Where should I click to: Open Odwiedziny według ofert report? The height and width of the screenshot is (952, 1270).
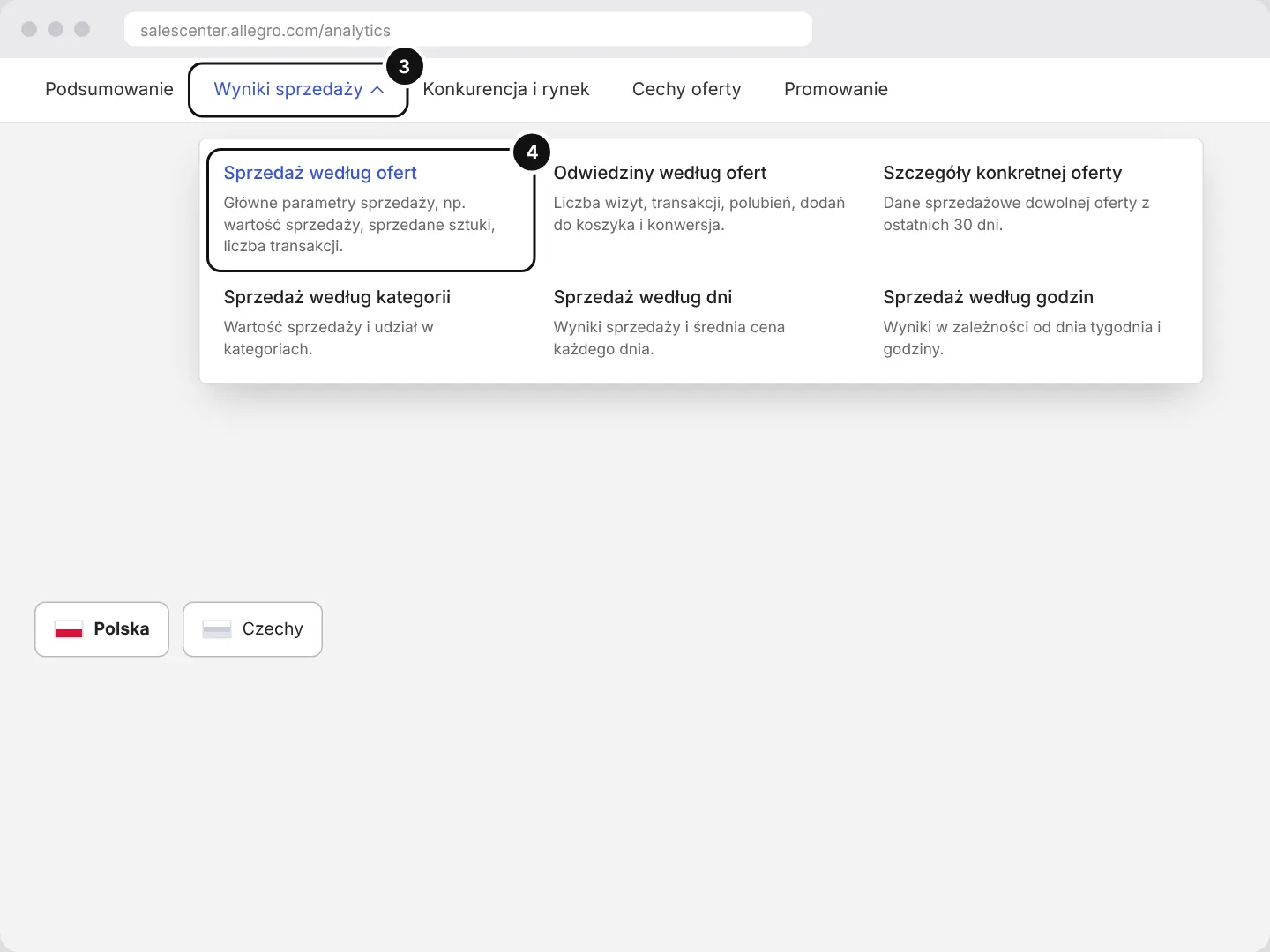pyautogui.click(x=661, y=173)
